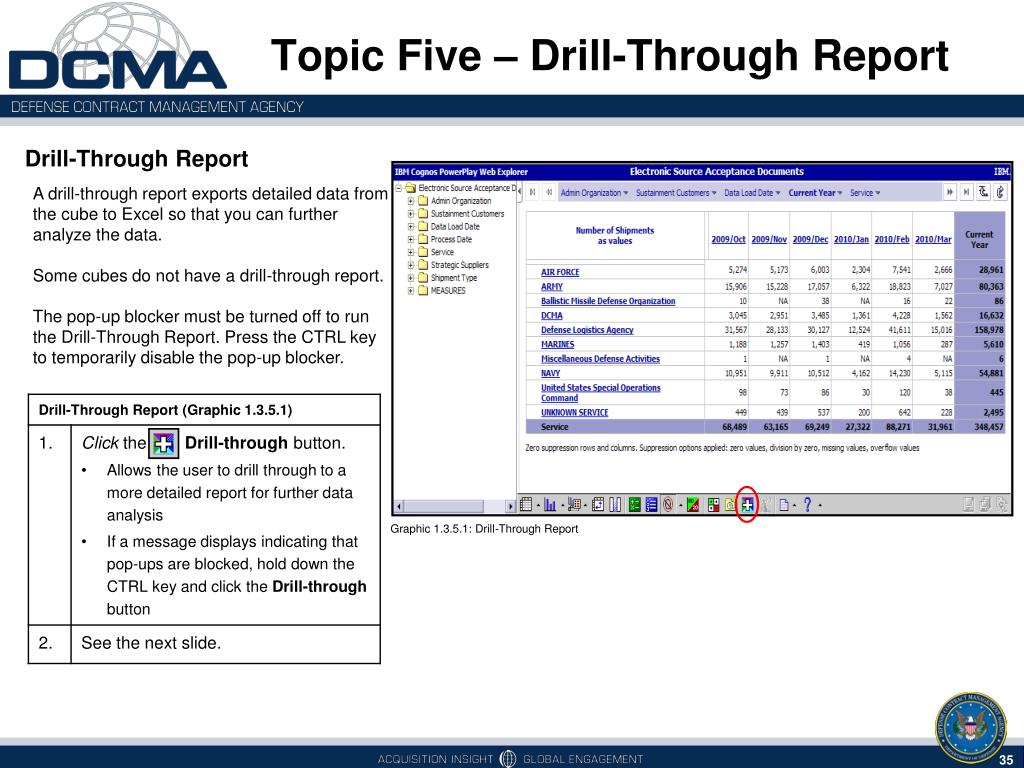Click the drill-through button image in instructions step 1
Image resolution: width=1024 pixels, height=768 pixels.
[x=163, y=443]
